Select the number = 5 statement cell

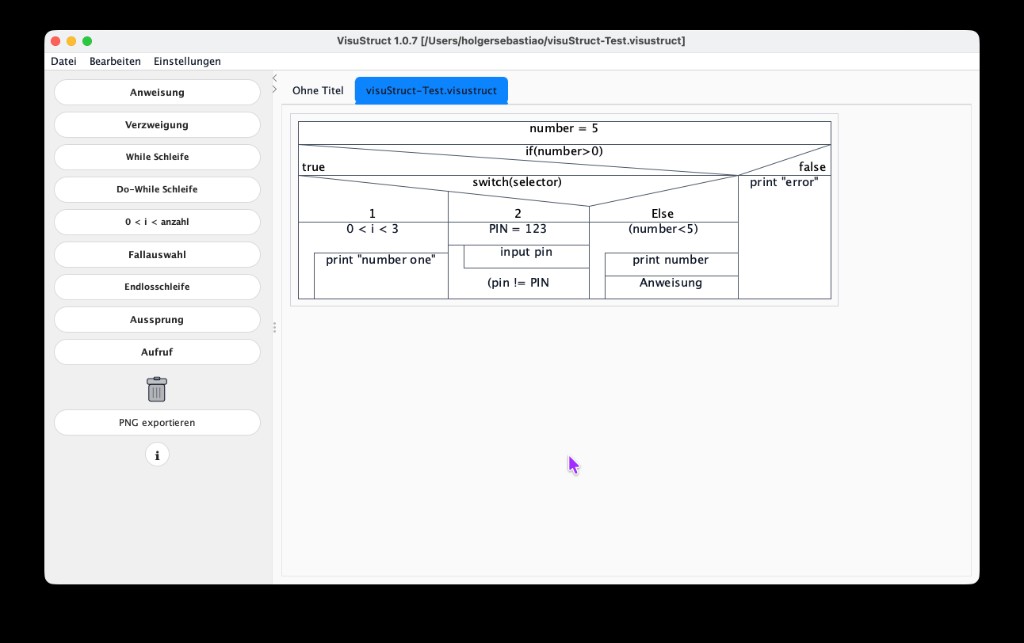pyautogui.click(x=562, y=128)
